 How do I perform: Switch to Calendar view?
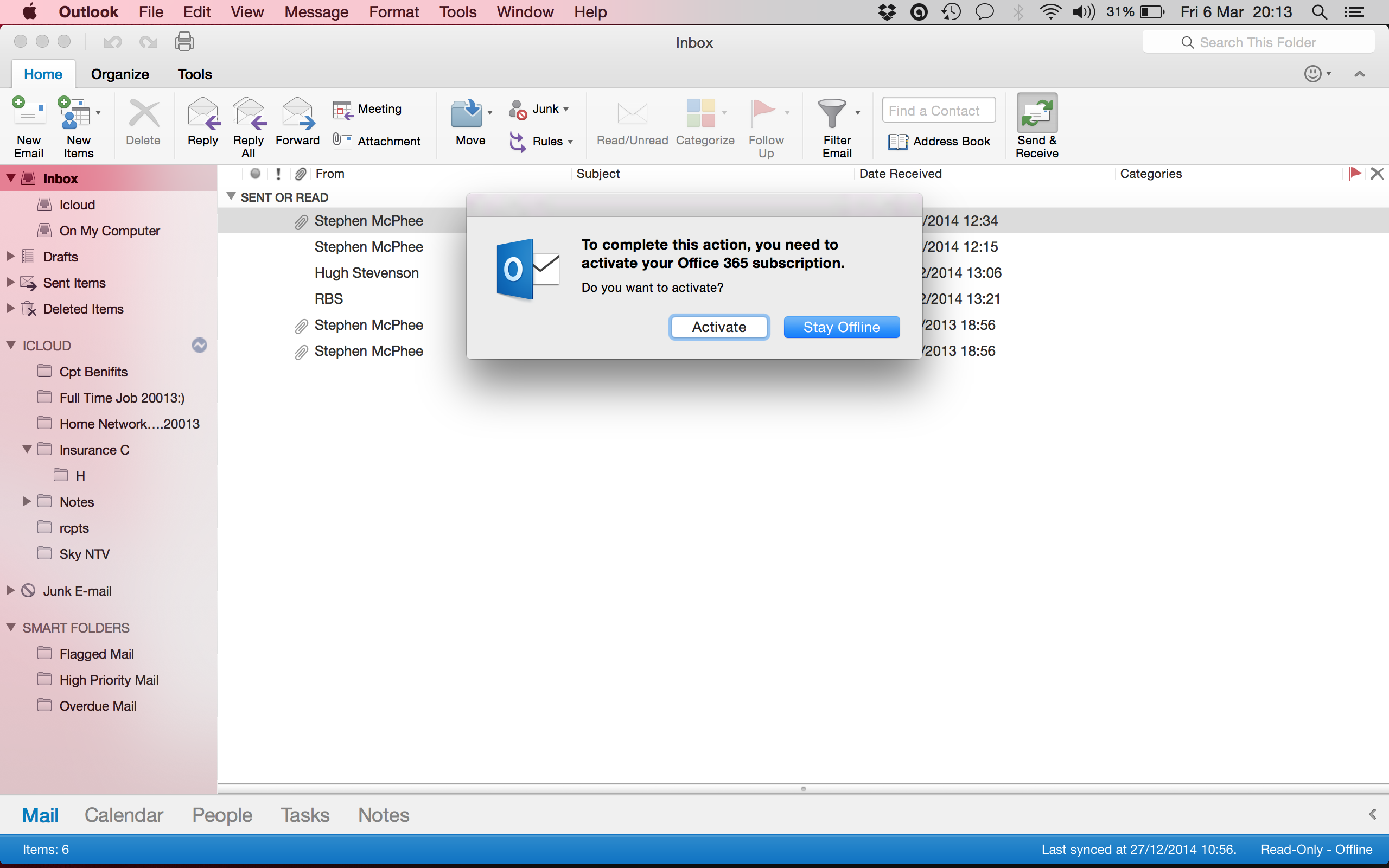point(124,815)
